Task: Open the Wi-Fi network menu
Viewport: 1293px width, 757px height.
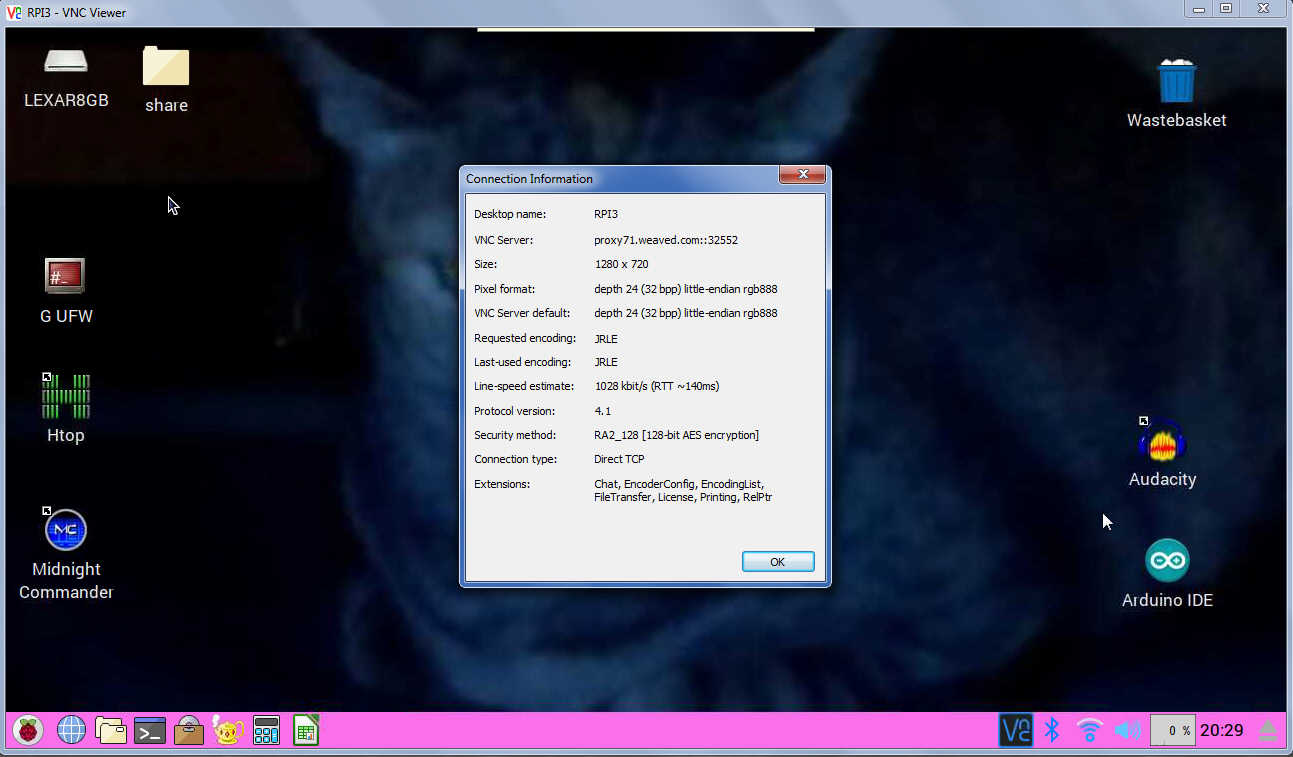Action: [x=1089, y=730]
